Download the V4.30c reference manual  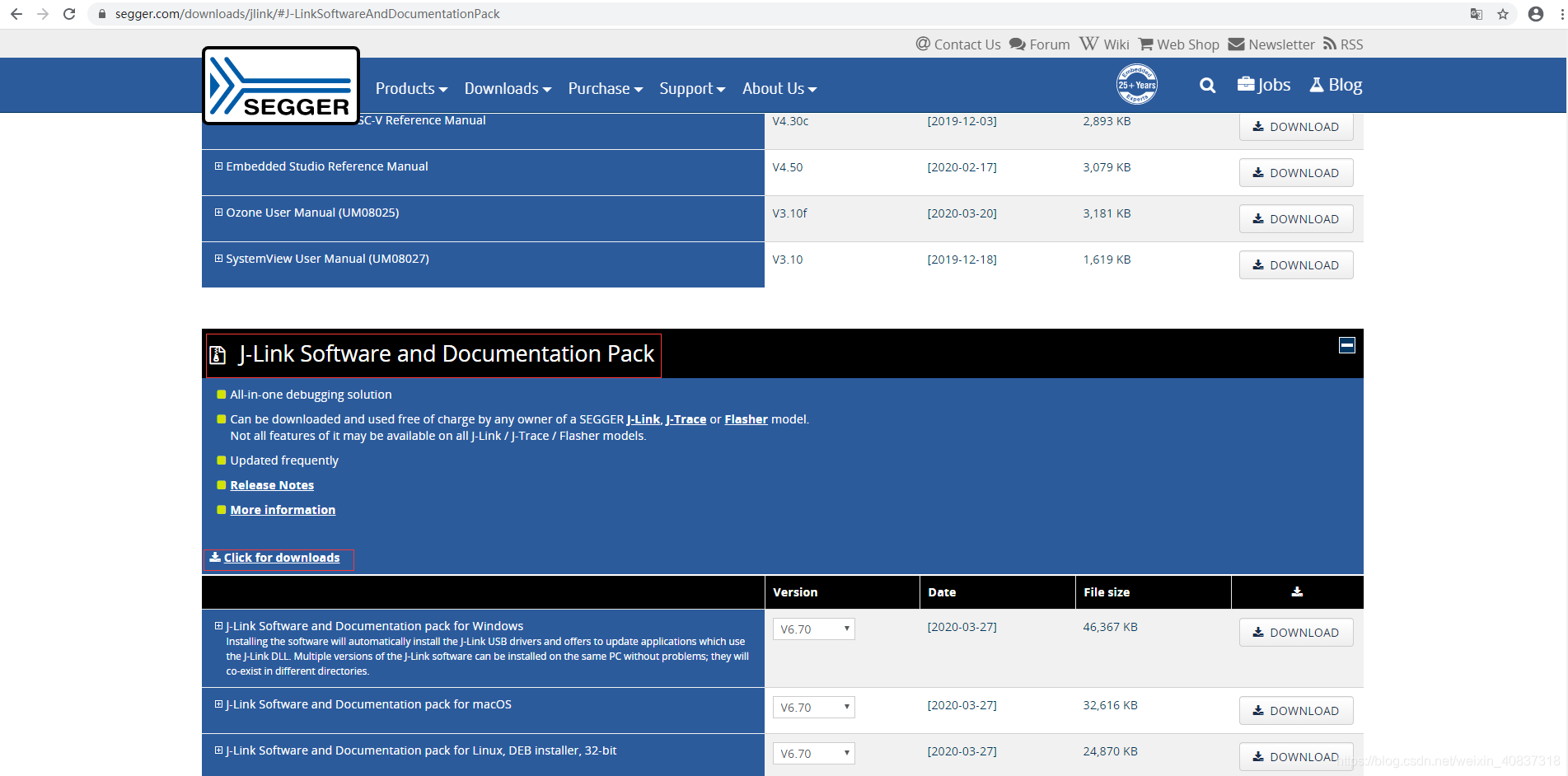click(x=1296, y=127)
